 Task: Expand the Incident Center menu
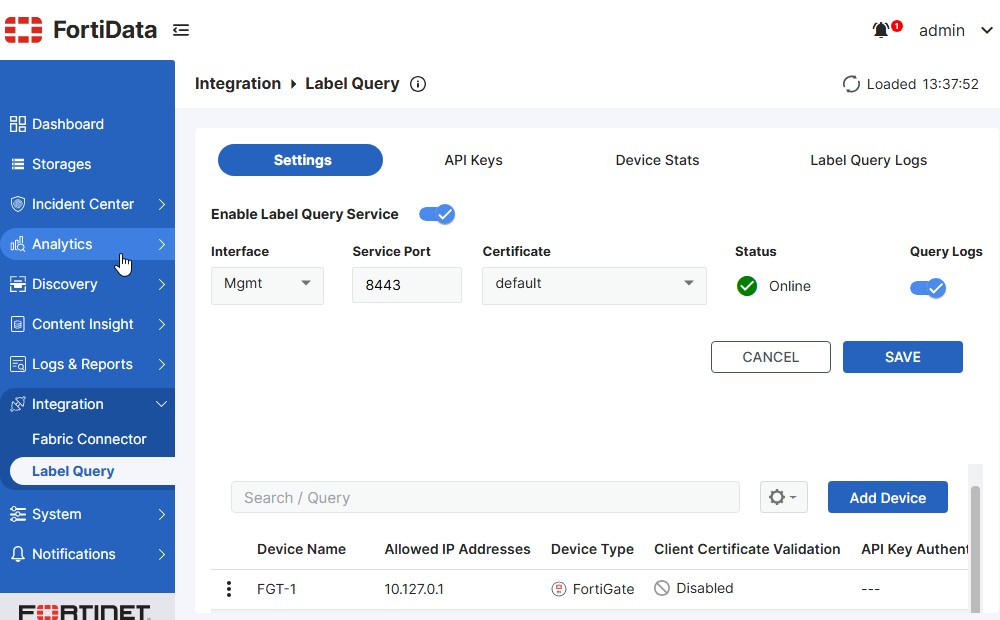(87, 204)
